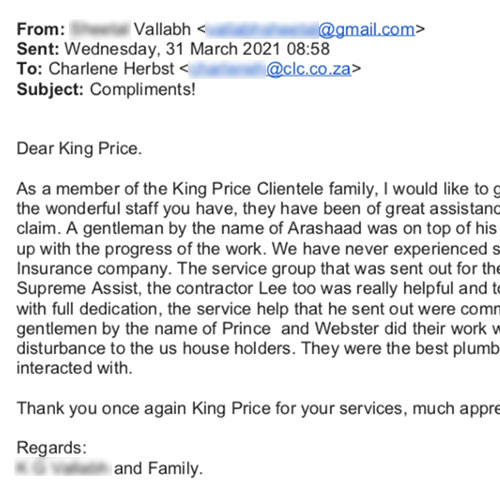Click the recipient name 'Charlene Herbst'
500x500 pixels.
(x=111, y=69)
